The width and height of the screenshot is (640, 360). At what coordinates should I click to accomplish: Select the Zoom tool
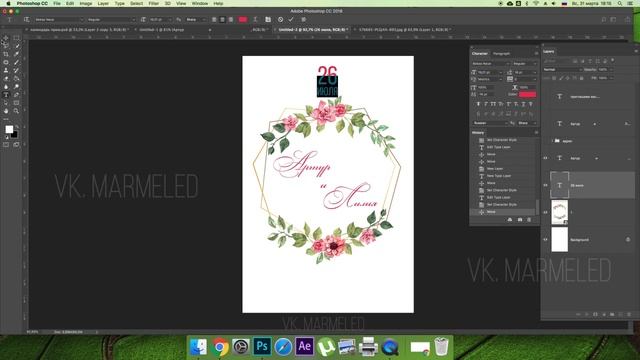coord(16,111)
